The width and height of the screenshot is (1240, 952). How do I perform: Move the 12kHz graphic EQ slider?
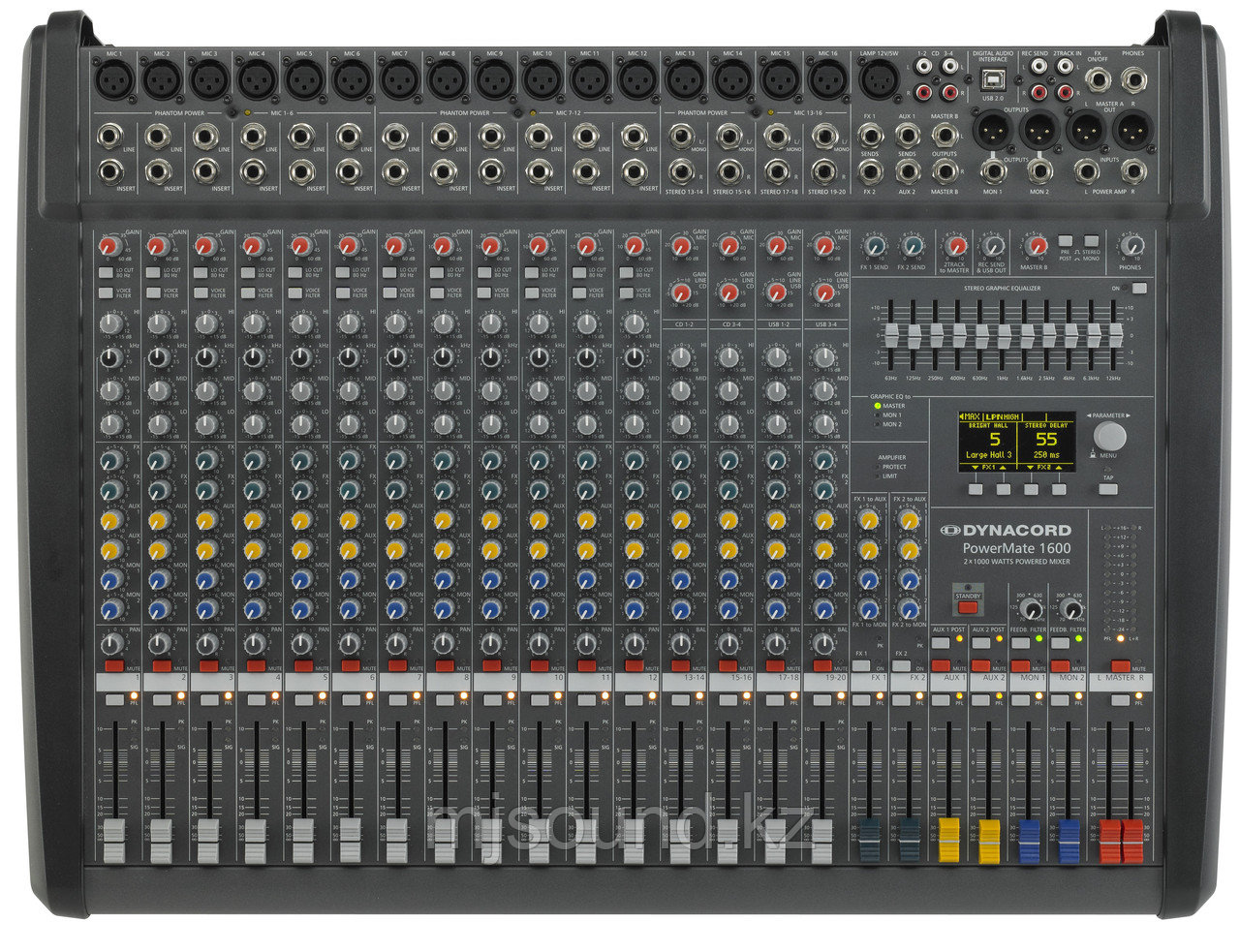(x=1115, y=335)
